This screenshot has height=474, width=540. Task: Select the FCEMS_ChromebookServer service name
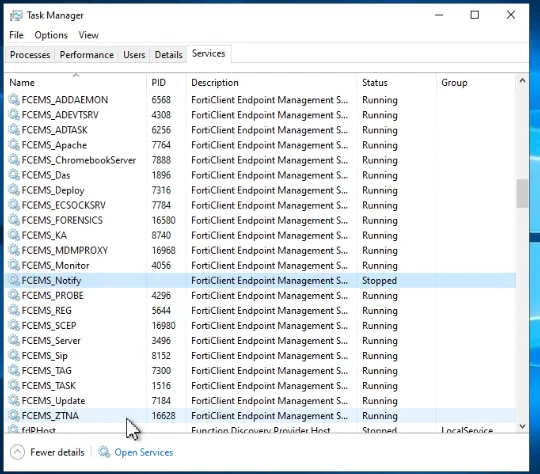coord(79,160)
